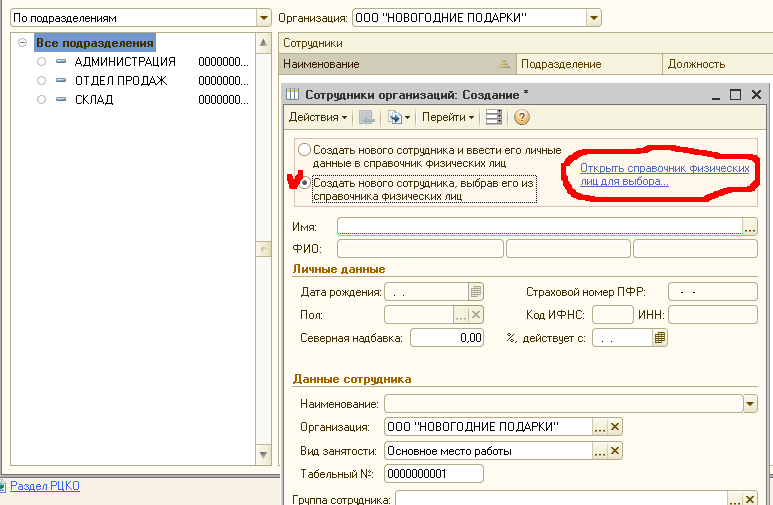Image resolution: width=773 pixels, height=505 pixels.
Task: Sort by the Должность column header
Action: [x=718, y=64]
